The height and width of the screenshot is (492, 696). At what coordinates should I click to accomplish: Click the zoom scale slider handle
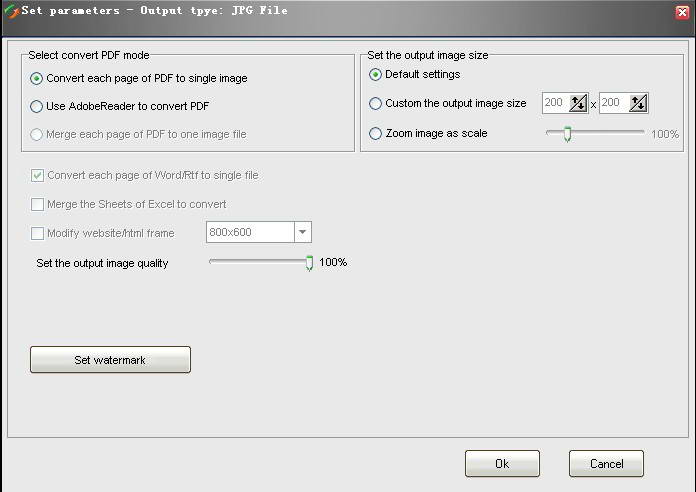pos(567,134)
